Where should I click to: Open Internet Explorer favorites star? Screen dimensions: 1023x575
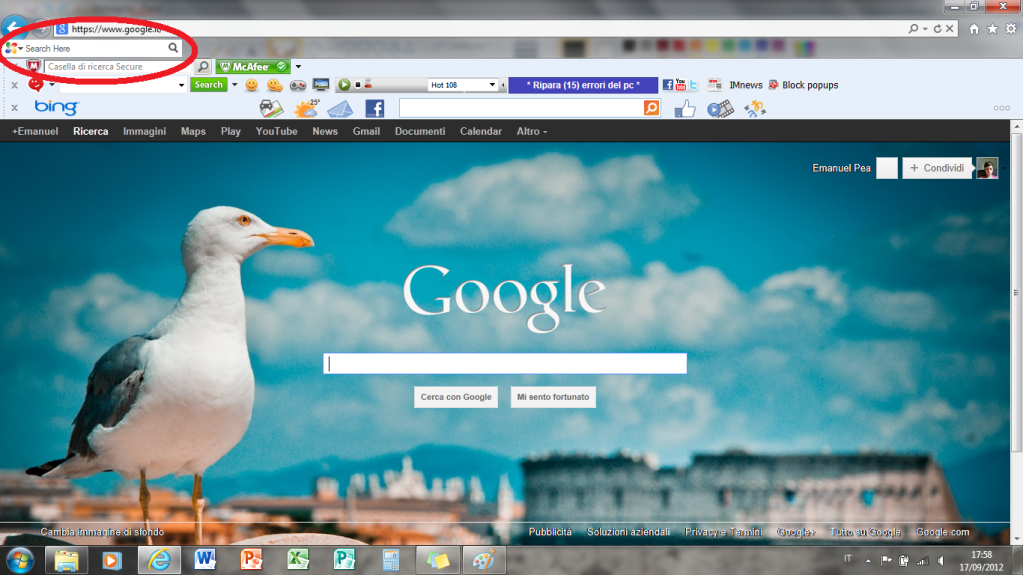(x=992, y=29)
